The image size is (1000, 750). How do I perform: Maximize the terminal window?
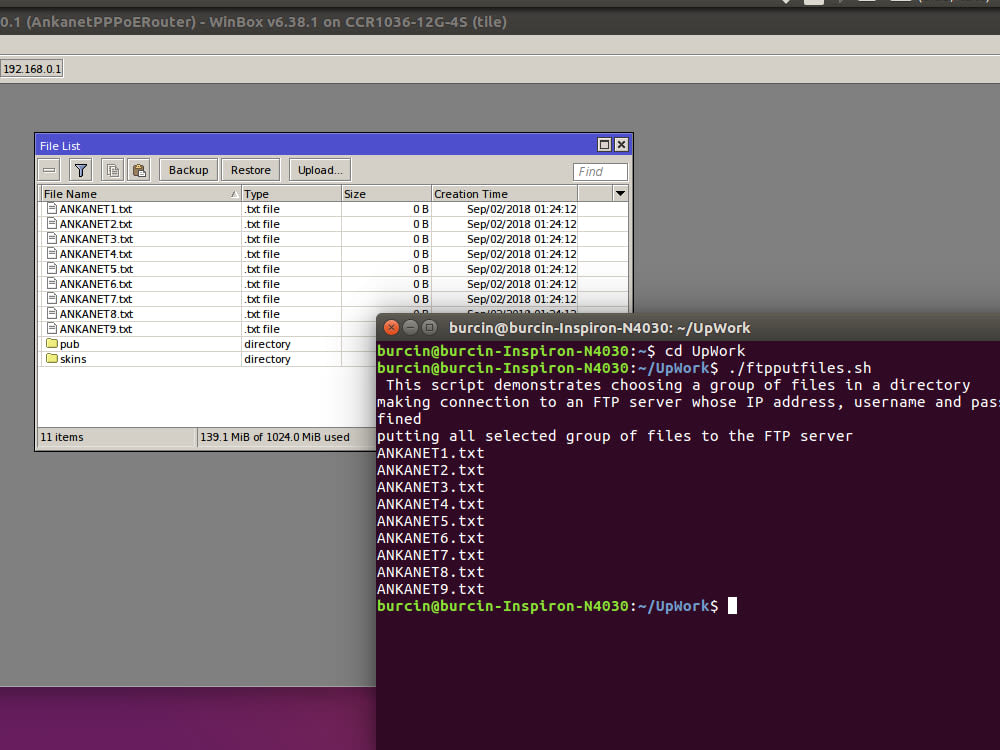tap(429, 328)
